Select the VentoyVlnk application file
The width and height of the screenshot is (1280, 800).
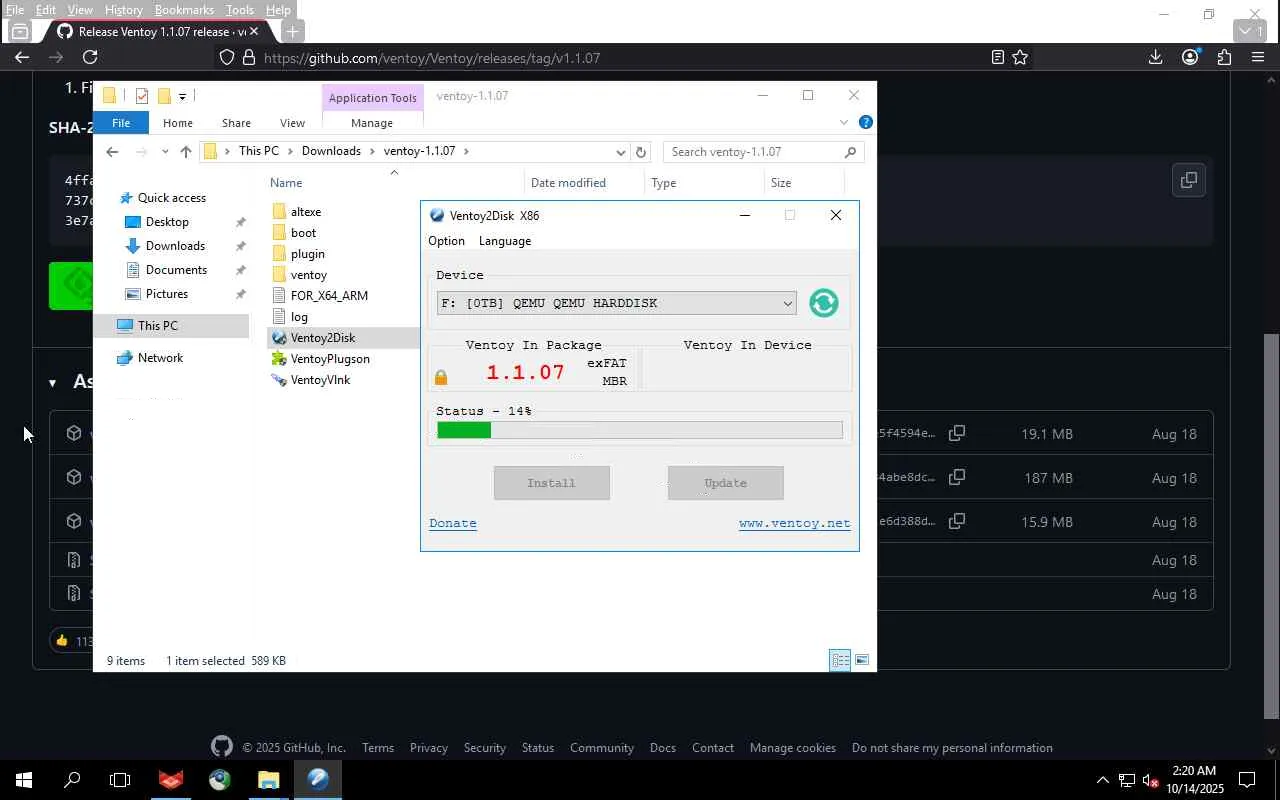pyautogui.click(x=320, y=380)
